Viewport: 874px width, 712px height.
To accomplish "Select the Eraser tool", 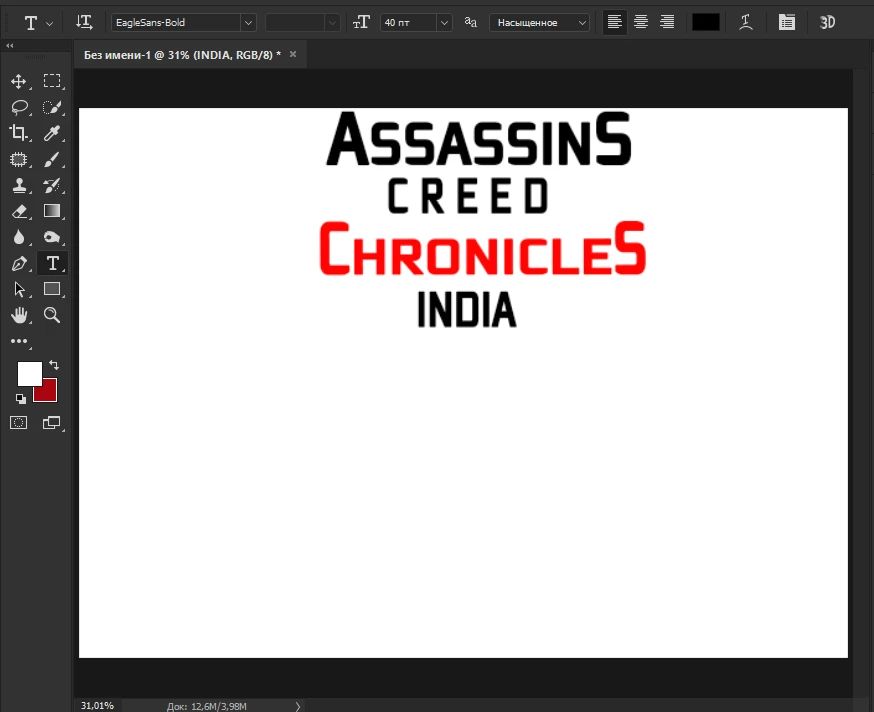I will click(x=19, y=211).
